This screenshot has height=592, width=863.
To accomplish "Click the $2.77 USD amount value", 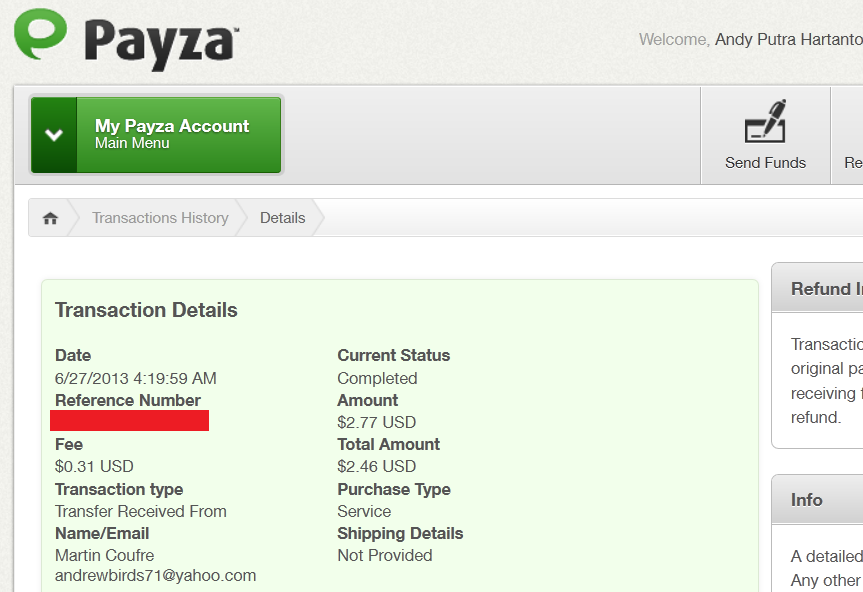I will (376, 423).
